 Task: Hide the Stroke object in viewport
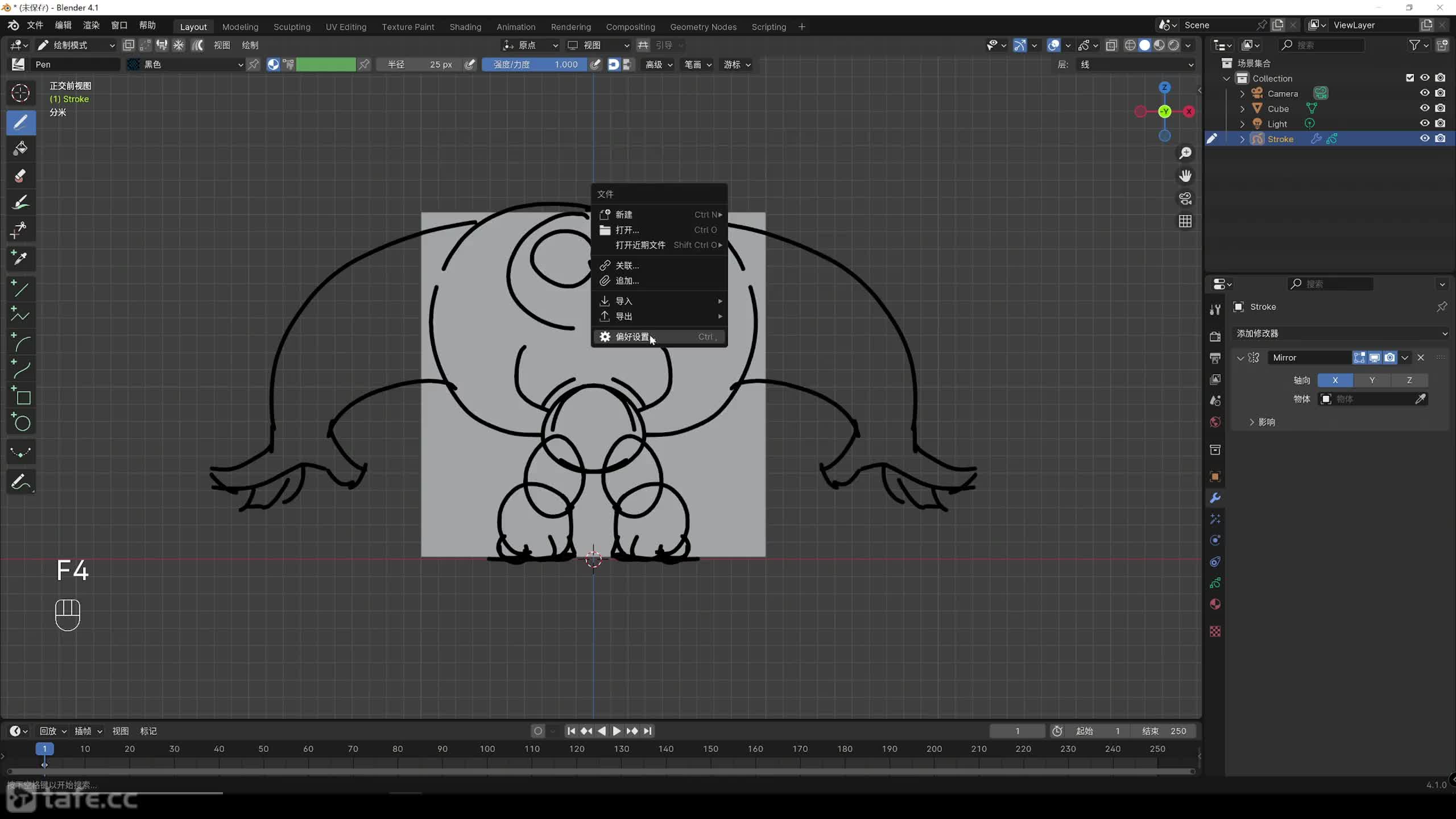pos(1425,139)
